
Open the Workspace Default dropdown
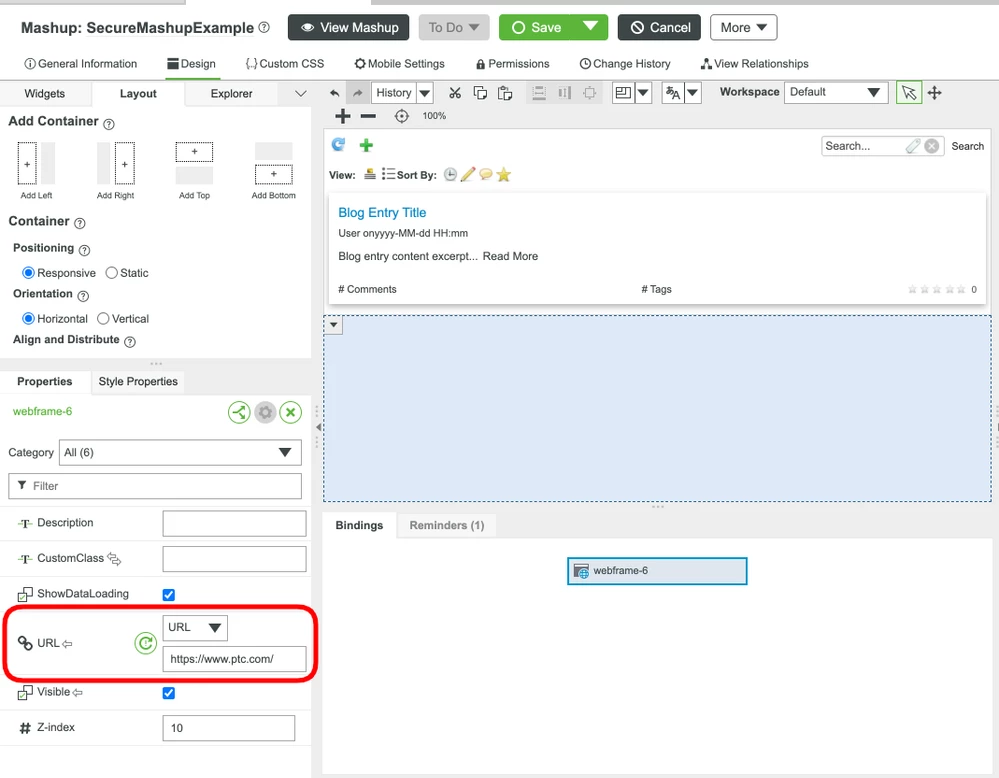pos(836,92)
